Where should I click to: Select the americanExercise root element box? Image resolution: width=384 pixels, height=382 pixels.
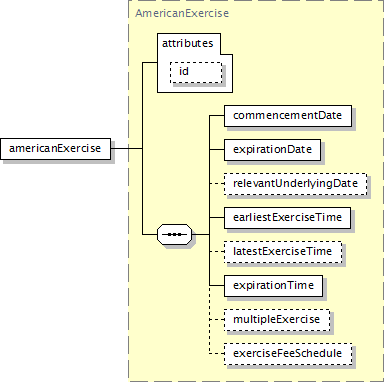click(x=55, y=149)
